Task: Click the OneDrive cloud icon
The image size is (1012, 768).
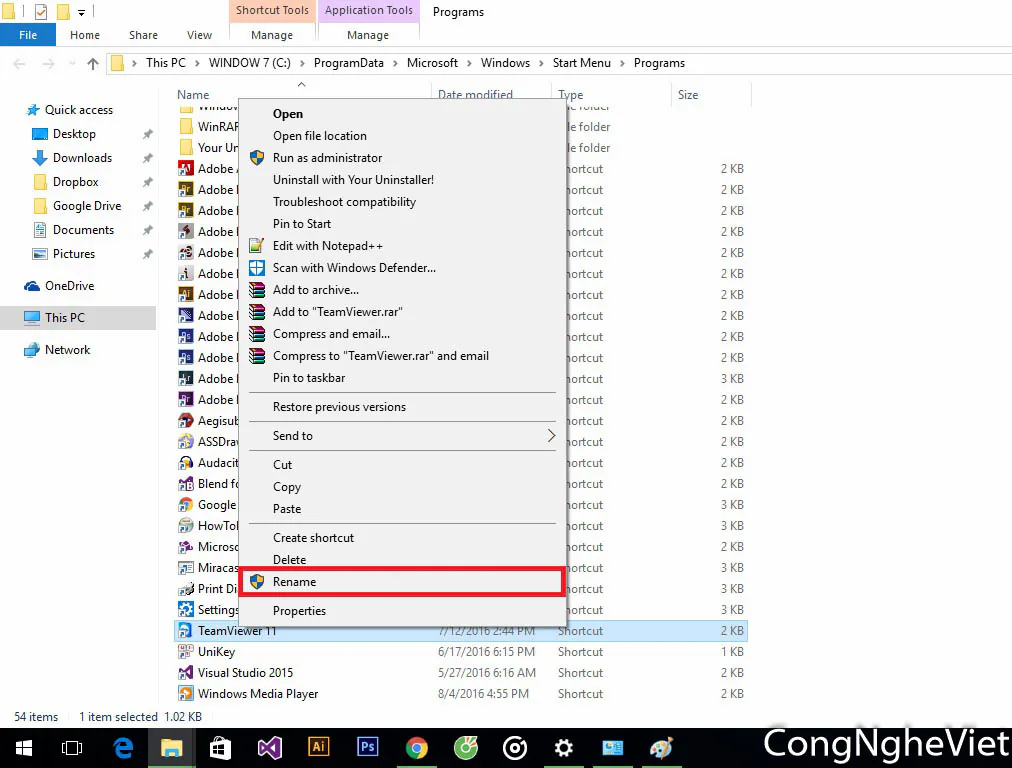Action: click(32, 286)
